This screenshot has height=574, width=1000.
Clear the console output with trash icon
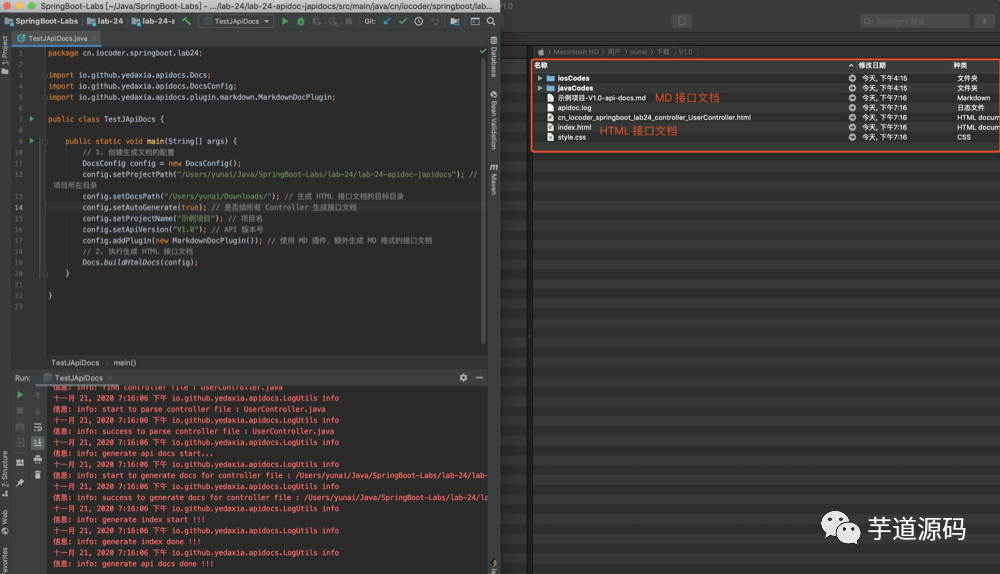click(x=38, y=475)
